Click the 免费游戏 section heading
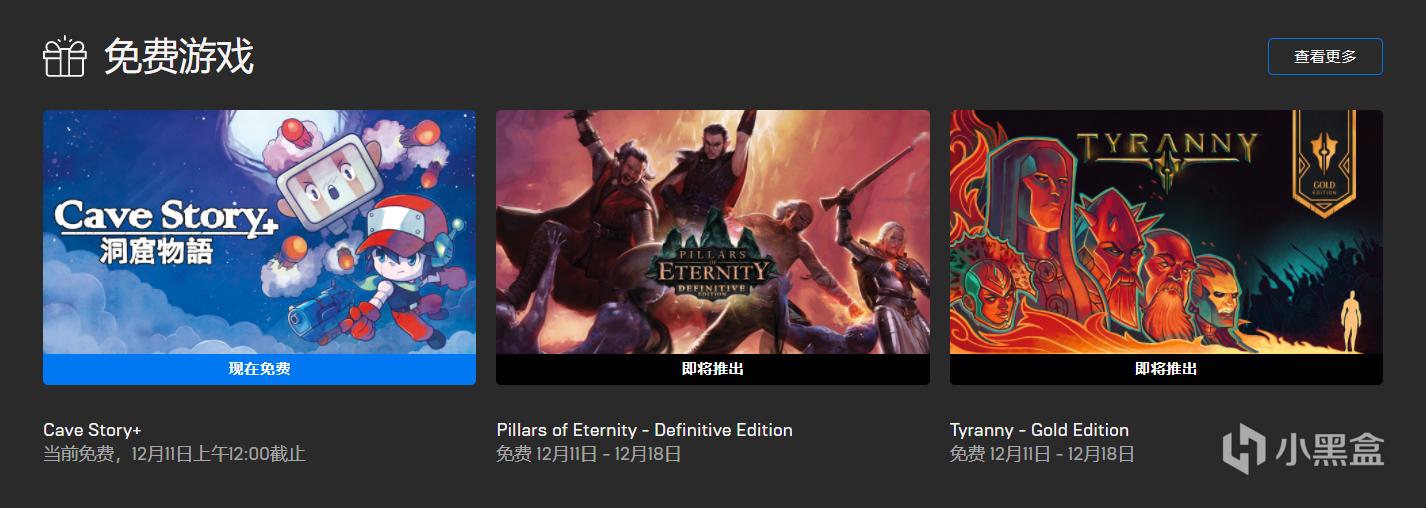Viewport: 1426px width, 508px height. (x=179, y=57)
